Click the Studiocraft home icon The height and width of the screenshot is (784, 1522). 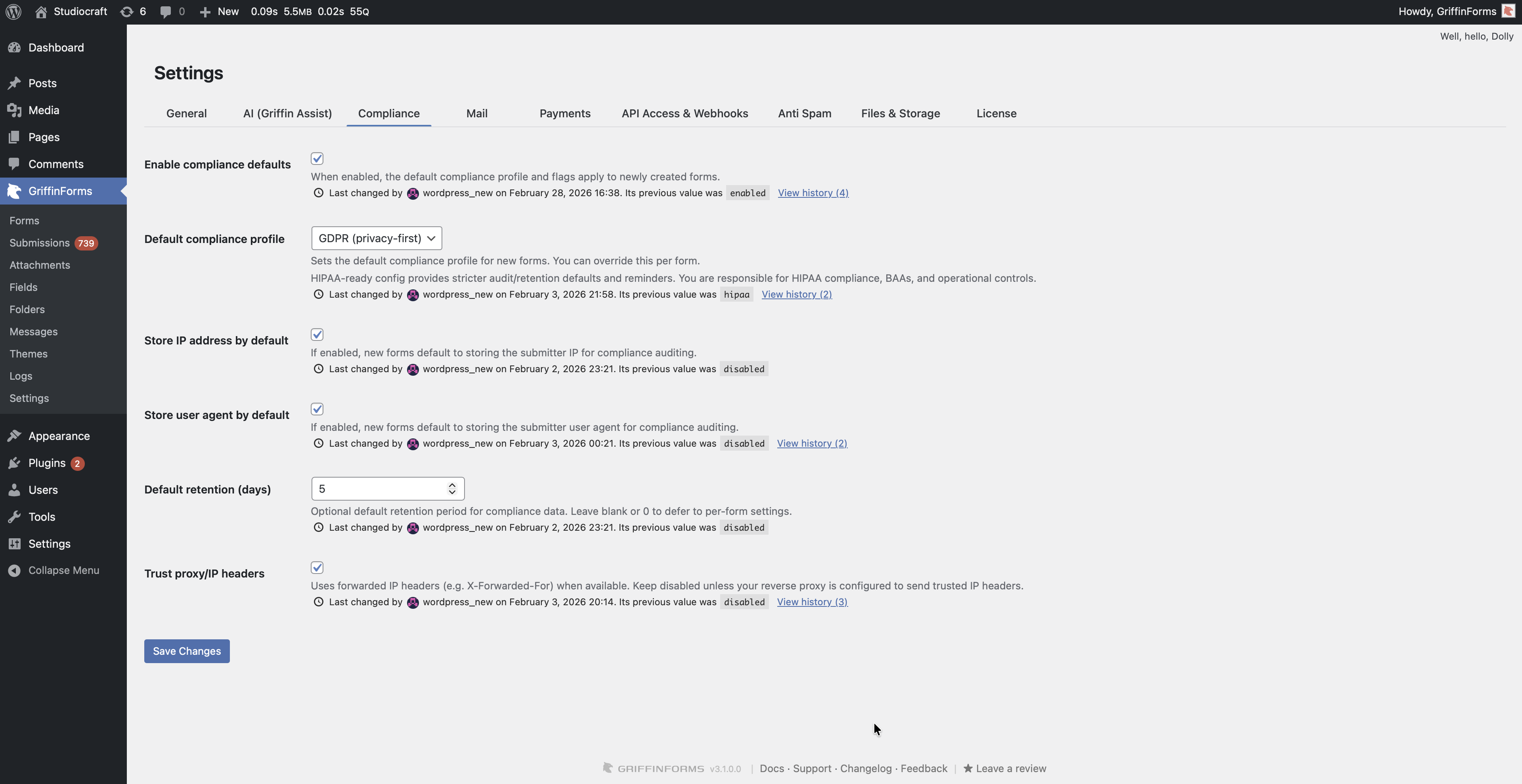coord(41,12)
